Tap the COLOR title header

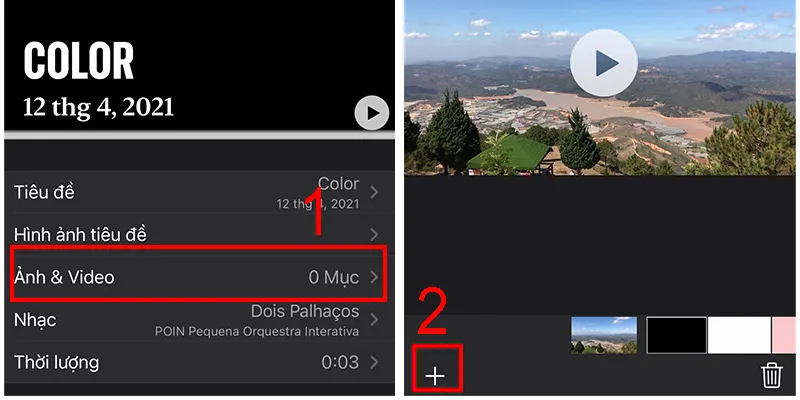click(x=79, y=61)
